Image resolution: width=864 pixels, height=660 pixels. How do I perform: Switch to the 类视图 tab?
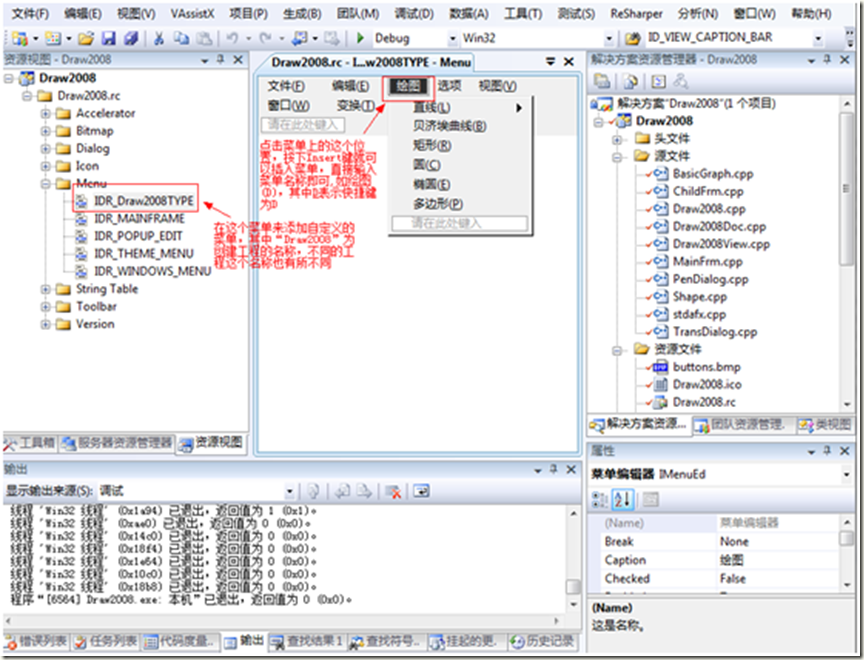(x=826, y=424)
